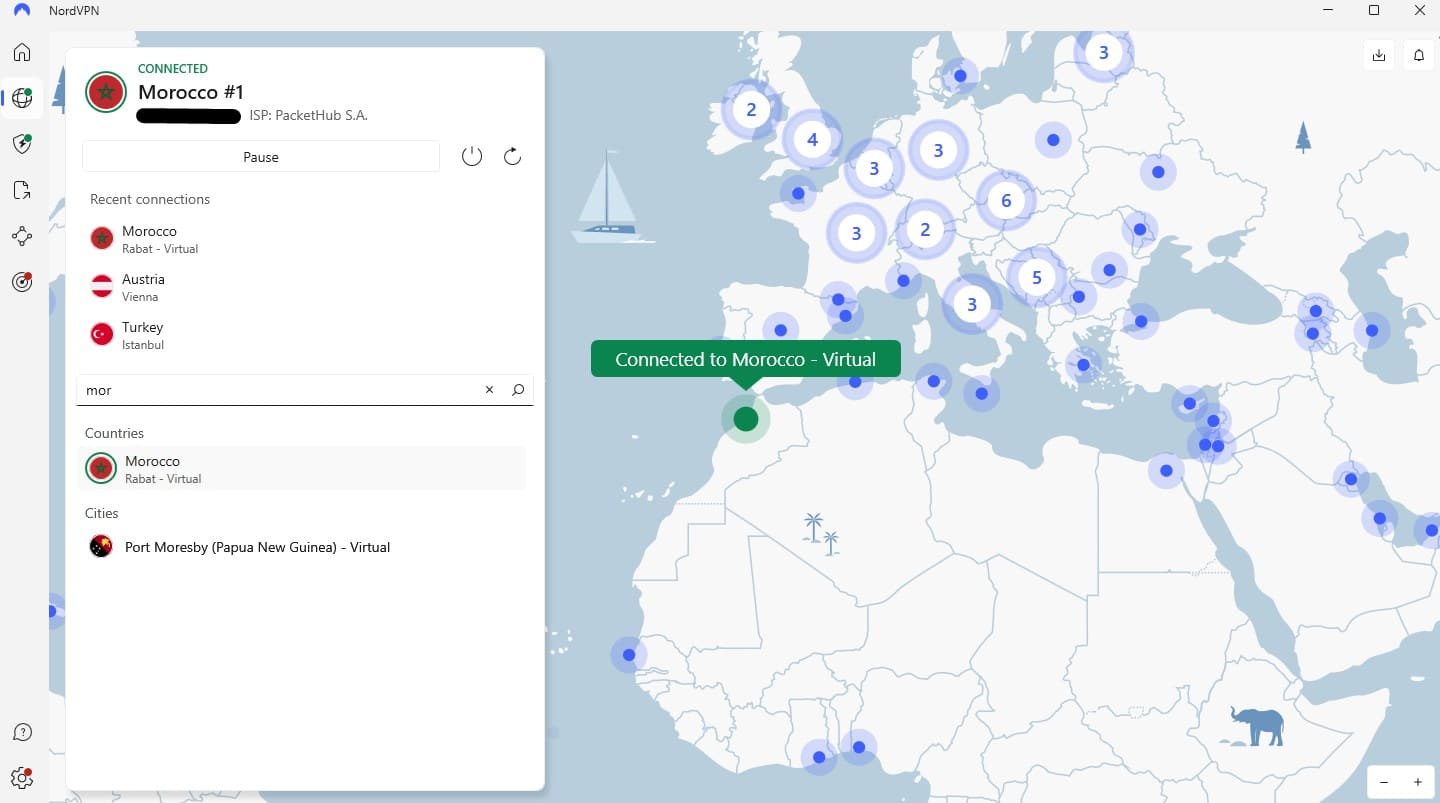The height and width of the screenshot is (803, 1440).
Task: Open the globe VPN servers icon
Action: (x=22, y=98)
